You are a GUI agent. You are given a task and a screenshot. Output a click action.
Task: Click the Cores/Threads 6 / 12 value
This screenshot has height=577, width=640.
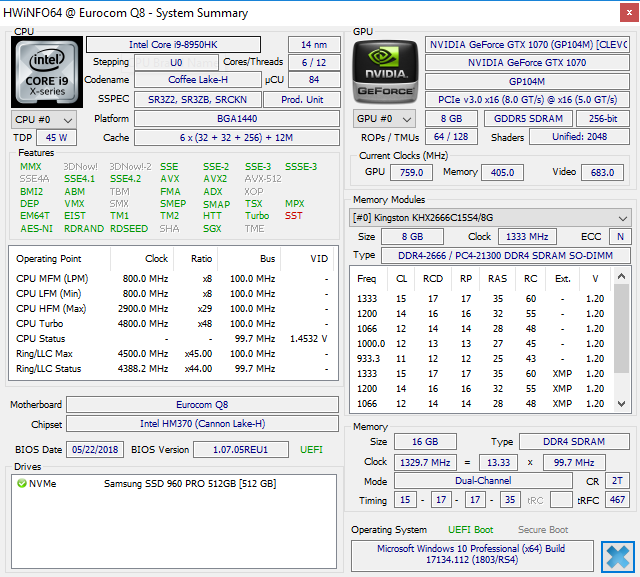pos(314,62)
